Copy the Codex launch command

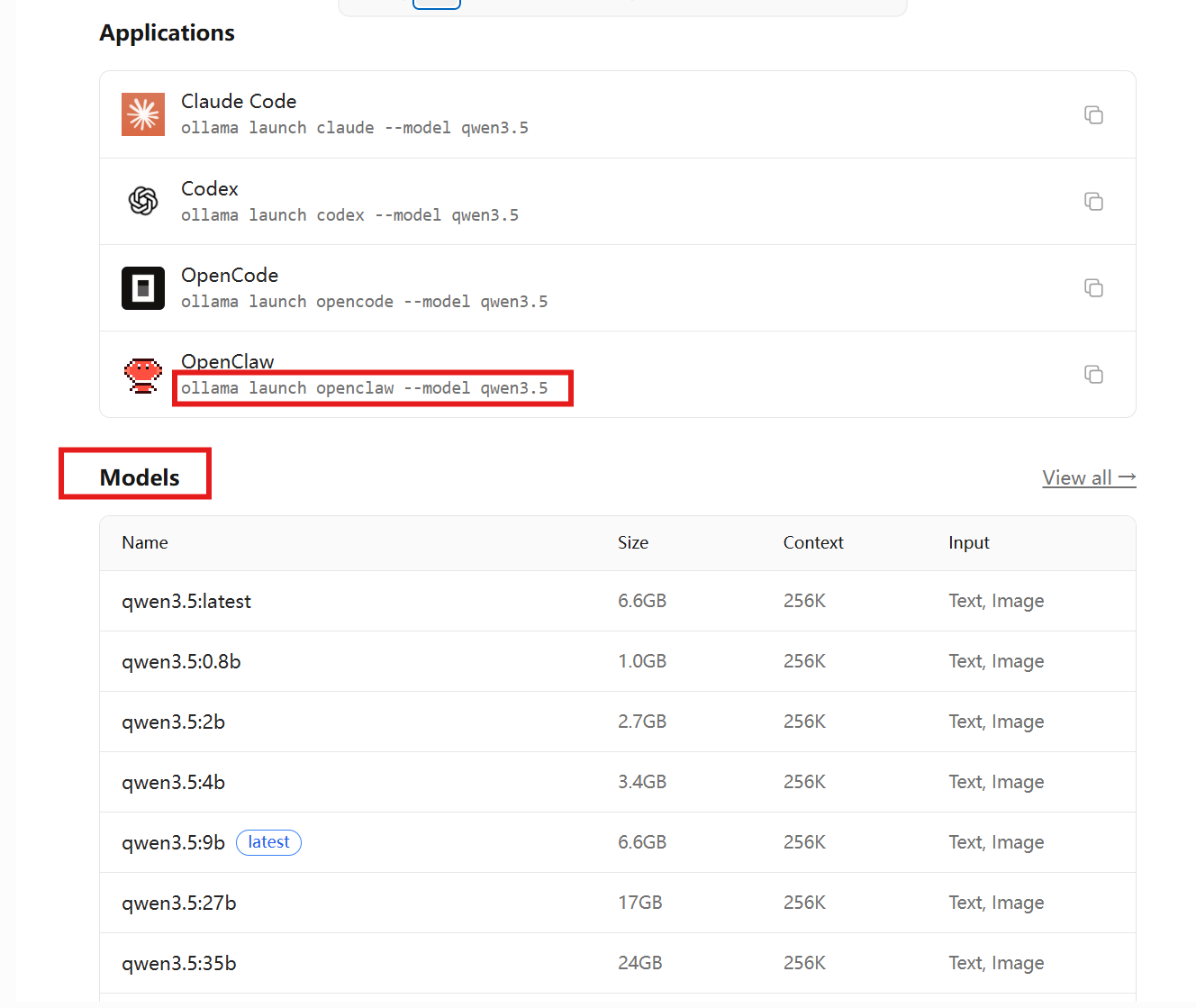tap(1093, 201)
